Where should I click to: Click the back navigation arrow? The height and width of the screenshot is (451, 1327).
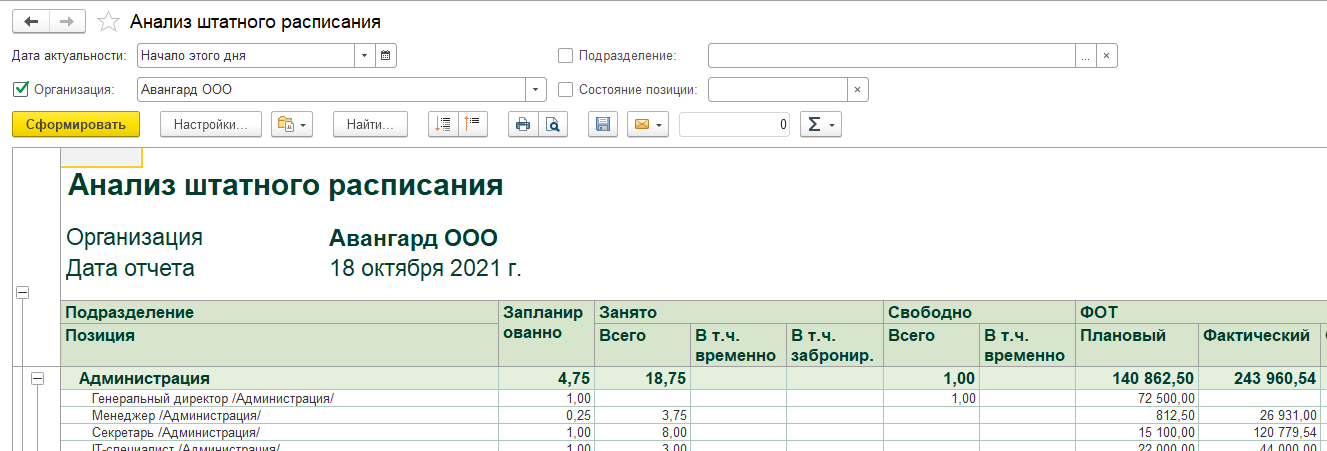click(x=30, y=21)
